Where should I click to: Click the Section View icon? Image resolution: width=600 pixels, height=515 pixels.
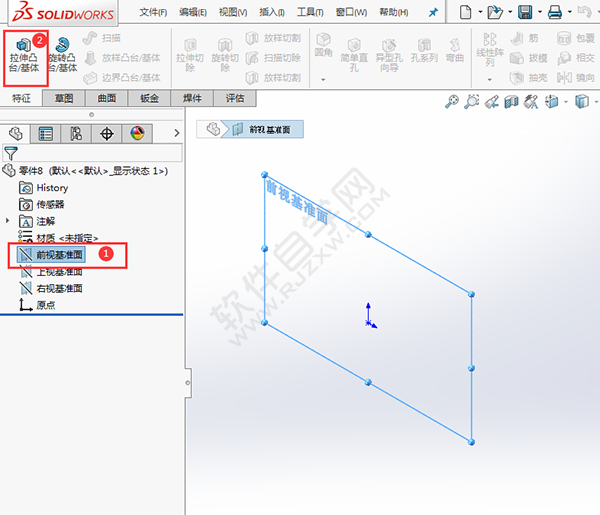coord(512,102)
